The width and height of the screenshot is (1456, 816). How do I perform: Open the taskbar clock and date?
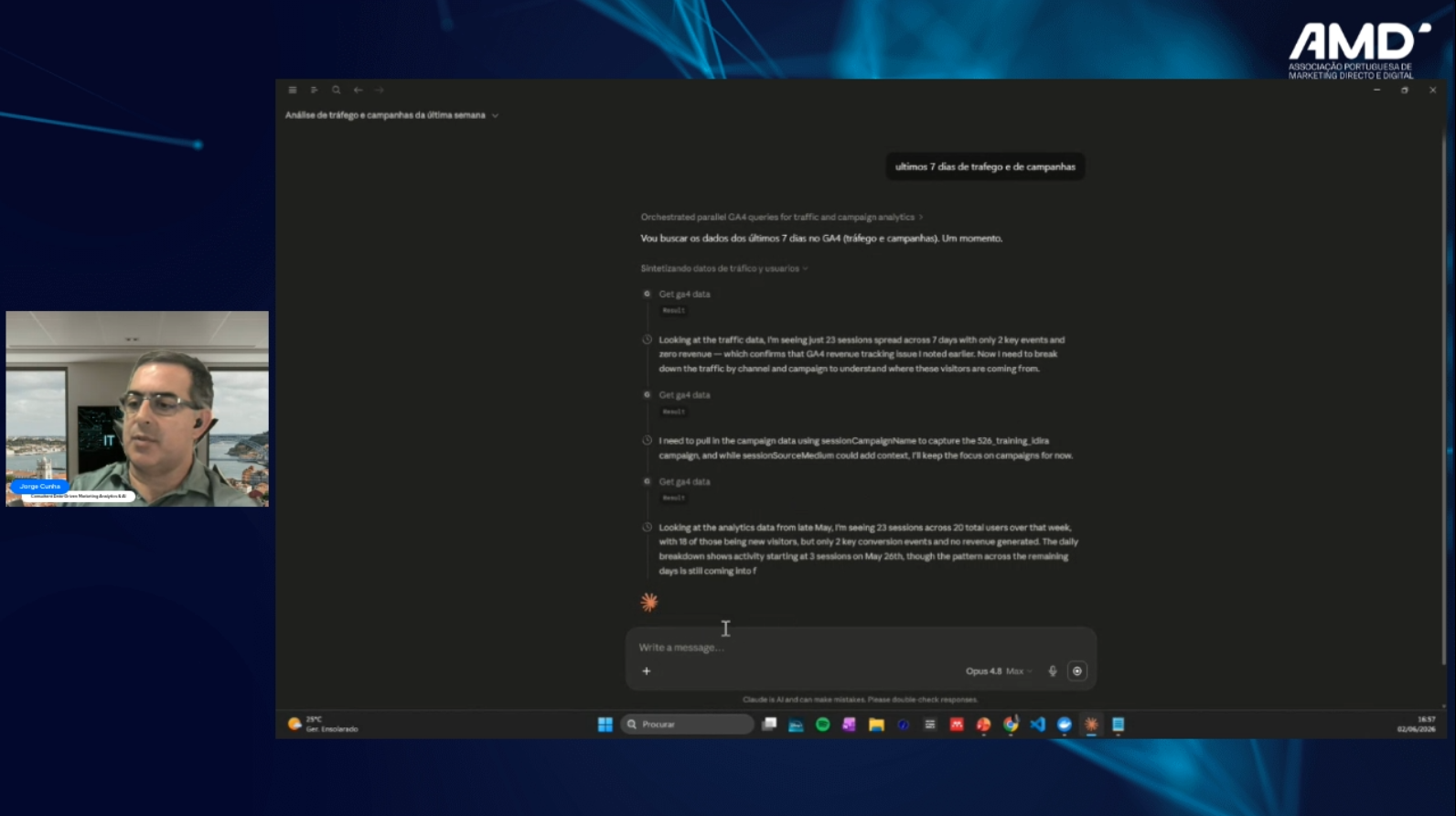(x=1416, y=724)
